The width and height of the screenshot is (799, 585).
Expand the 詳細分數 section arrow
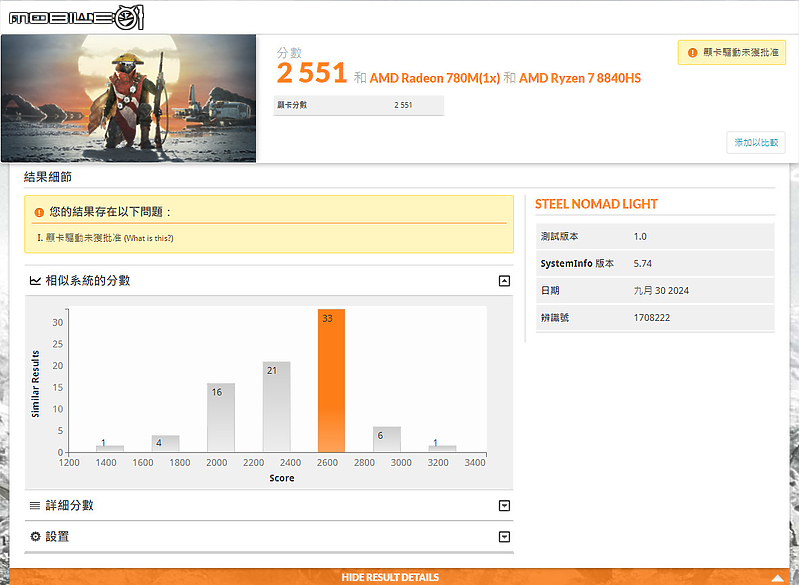[x=504, y=506]
